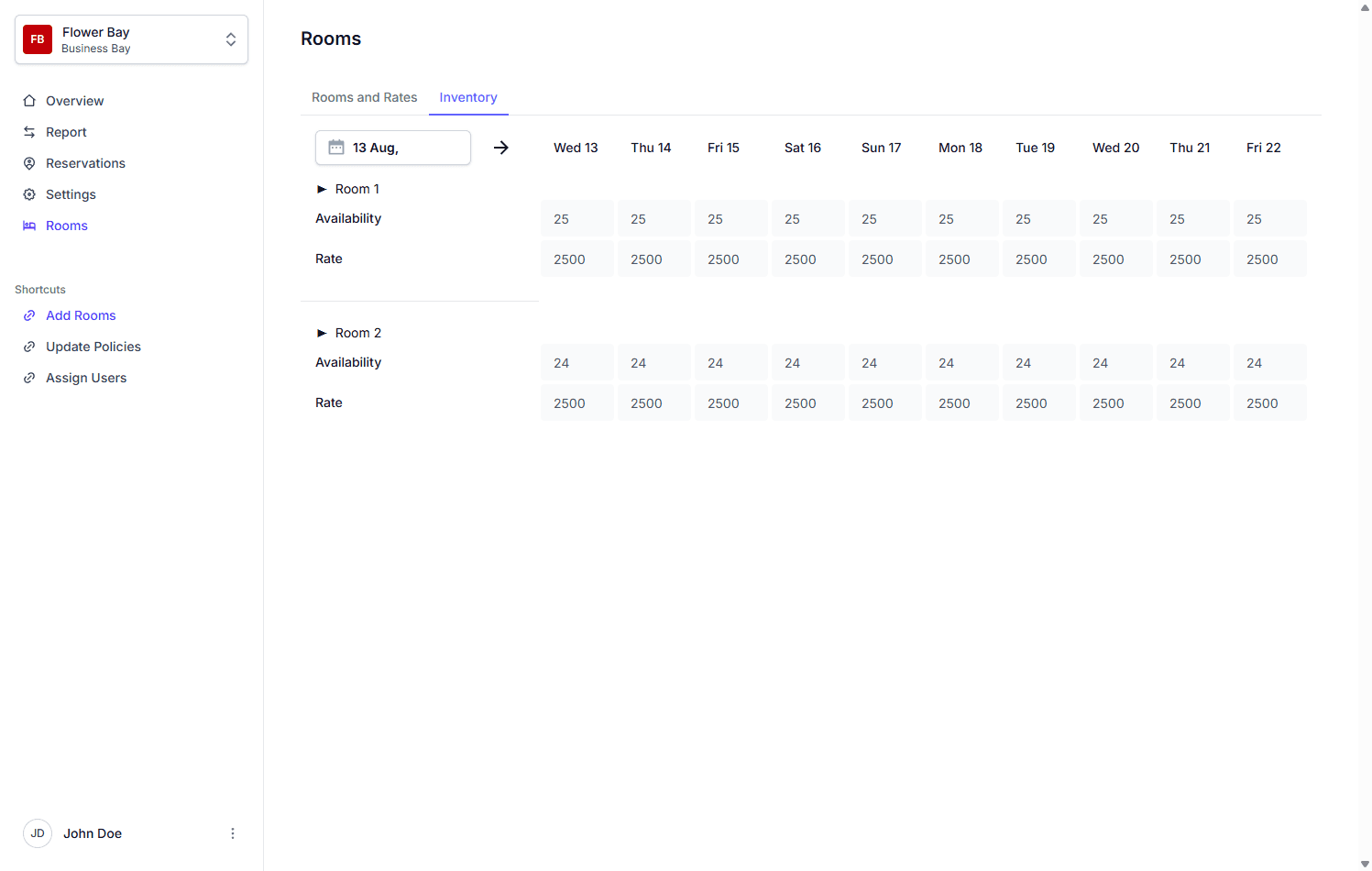Viewport: 1372px width, 871px height.
Task: Click the Overview home icon in sidebar
Action: (29, 101)
